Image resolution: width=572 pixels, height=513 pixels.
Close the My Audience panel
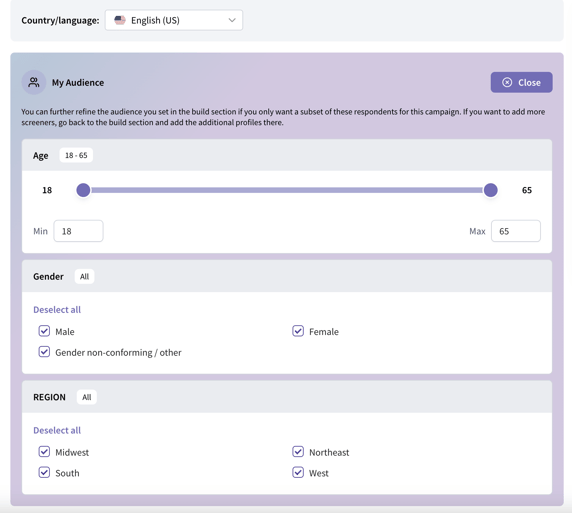pyautogui.click(x=521, y=82)
